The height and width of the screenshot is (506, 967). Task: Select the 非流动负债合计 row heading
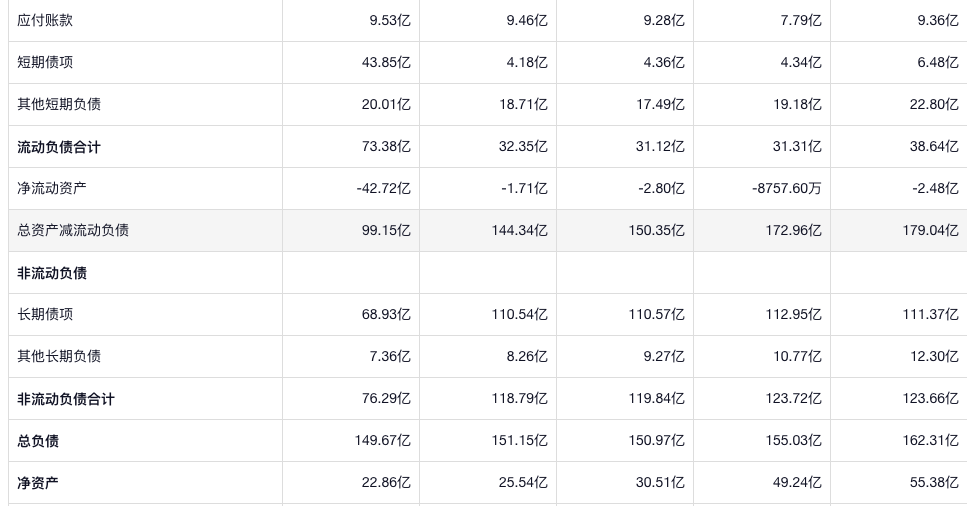[x=66, y=399]
